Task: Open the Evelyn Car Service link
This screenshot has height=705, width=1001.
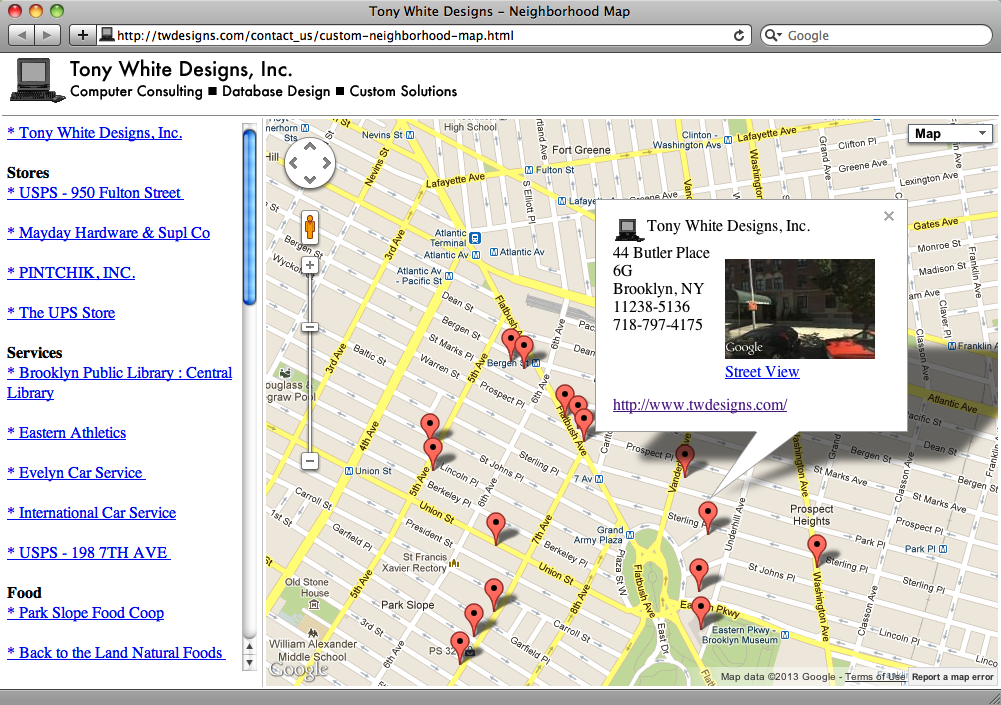Action: point(76,473)
